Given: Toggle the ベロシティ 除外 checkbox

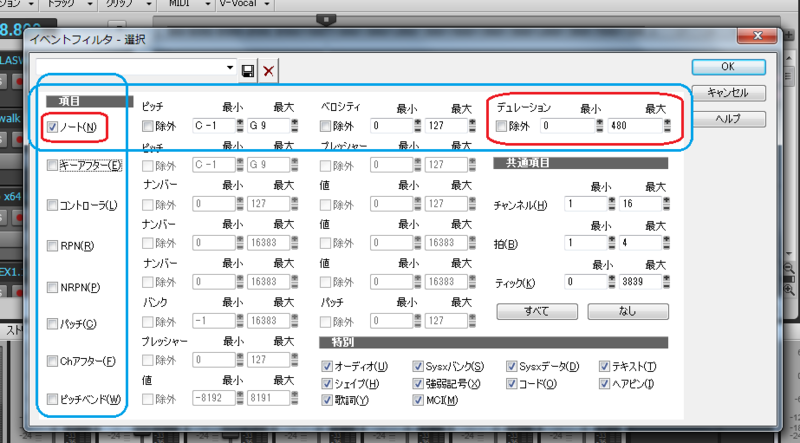Looking at the screenshot, I should [325, 126].
